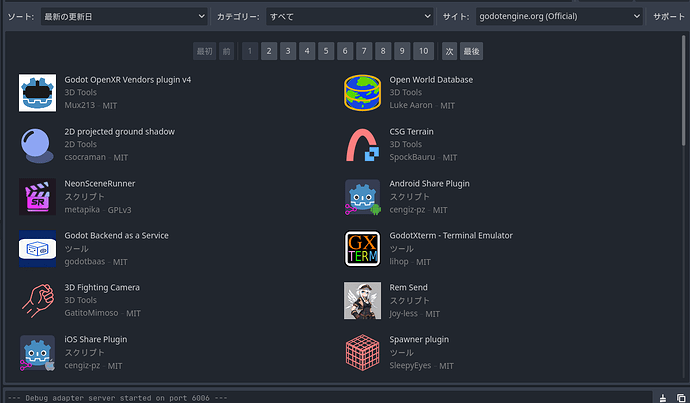Filter by 2D Tools under ground shadow
Viewport: 690px width, 403px height.
(81, 144)
